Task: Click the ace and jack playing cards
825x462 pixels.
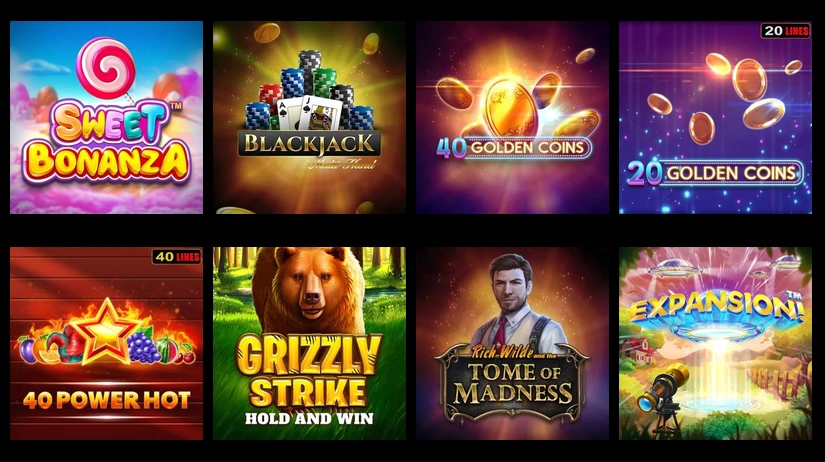Action: pos(309,114)
